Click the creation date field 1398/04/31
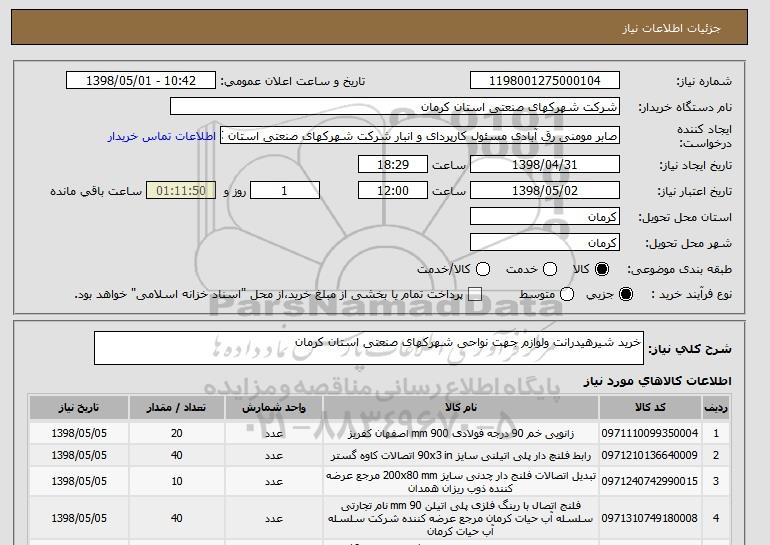This screenshot has height=545, width=770. point(545,164)
